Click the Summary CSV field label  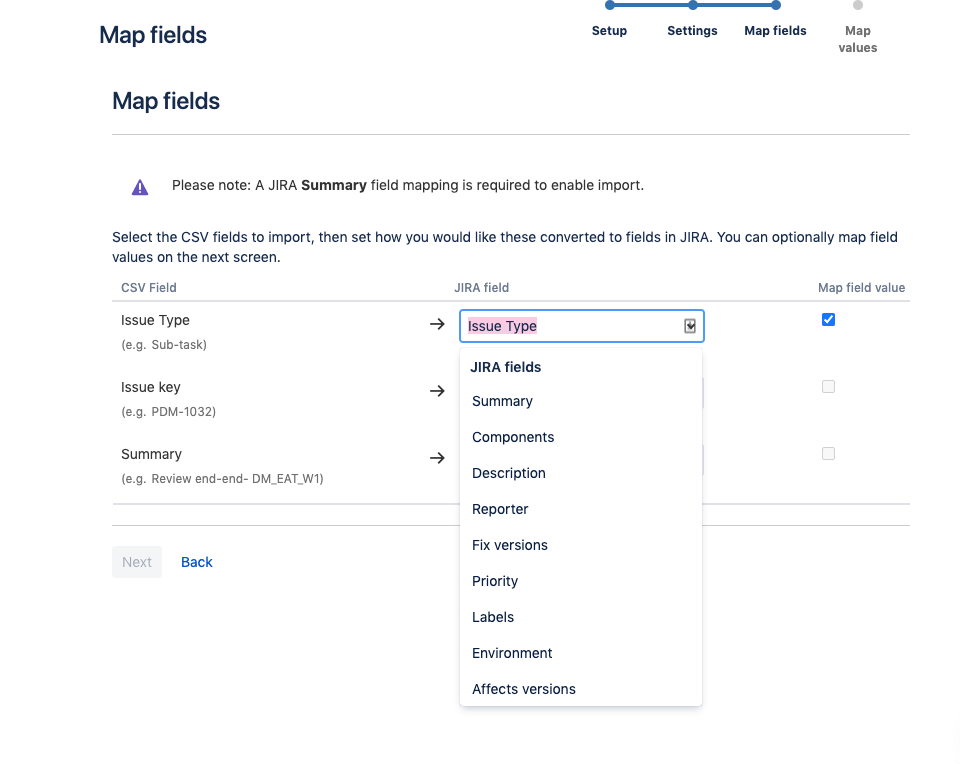151,454
